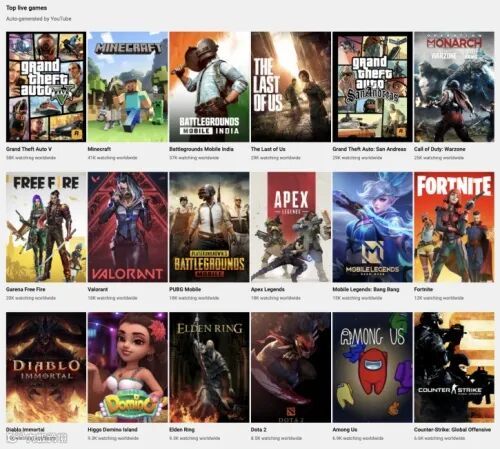Open the PUBG Mobile thumbnail
The width and height of the screenshot is (500, 449).
pos(209,227)
